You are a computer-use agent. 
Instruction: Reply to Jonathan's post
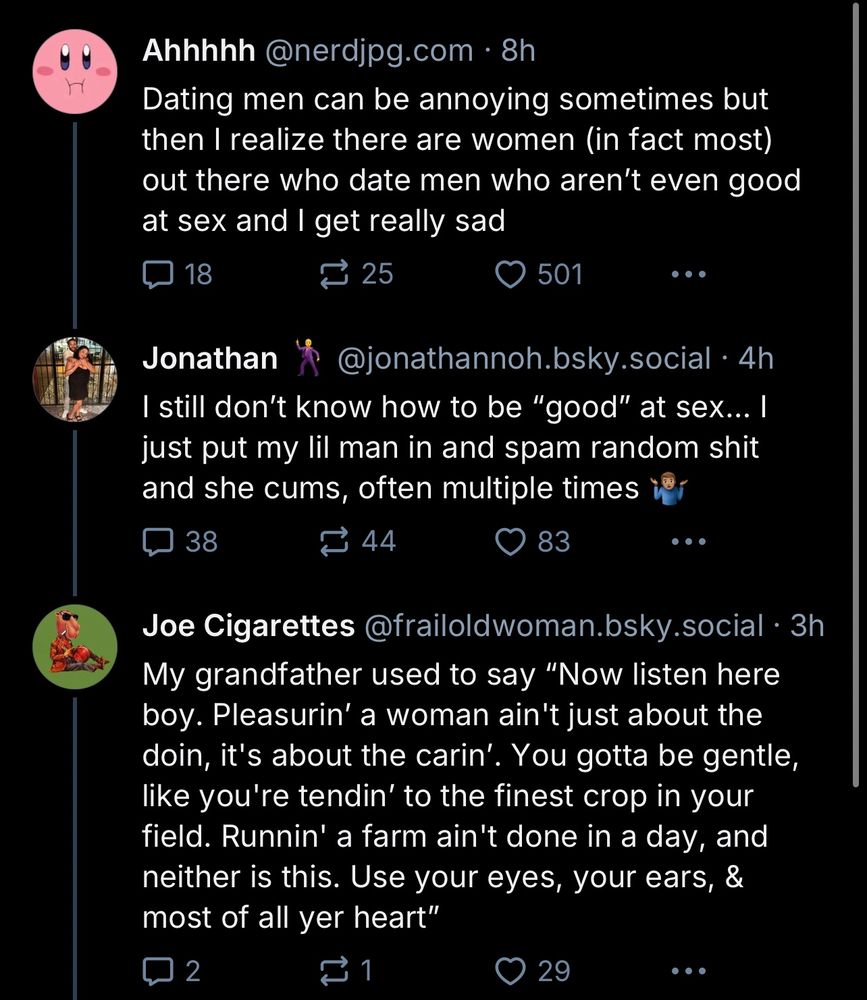[x=158, y=542]
